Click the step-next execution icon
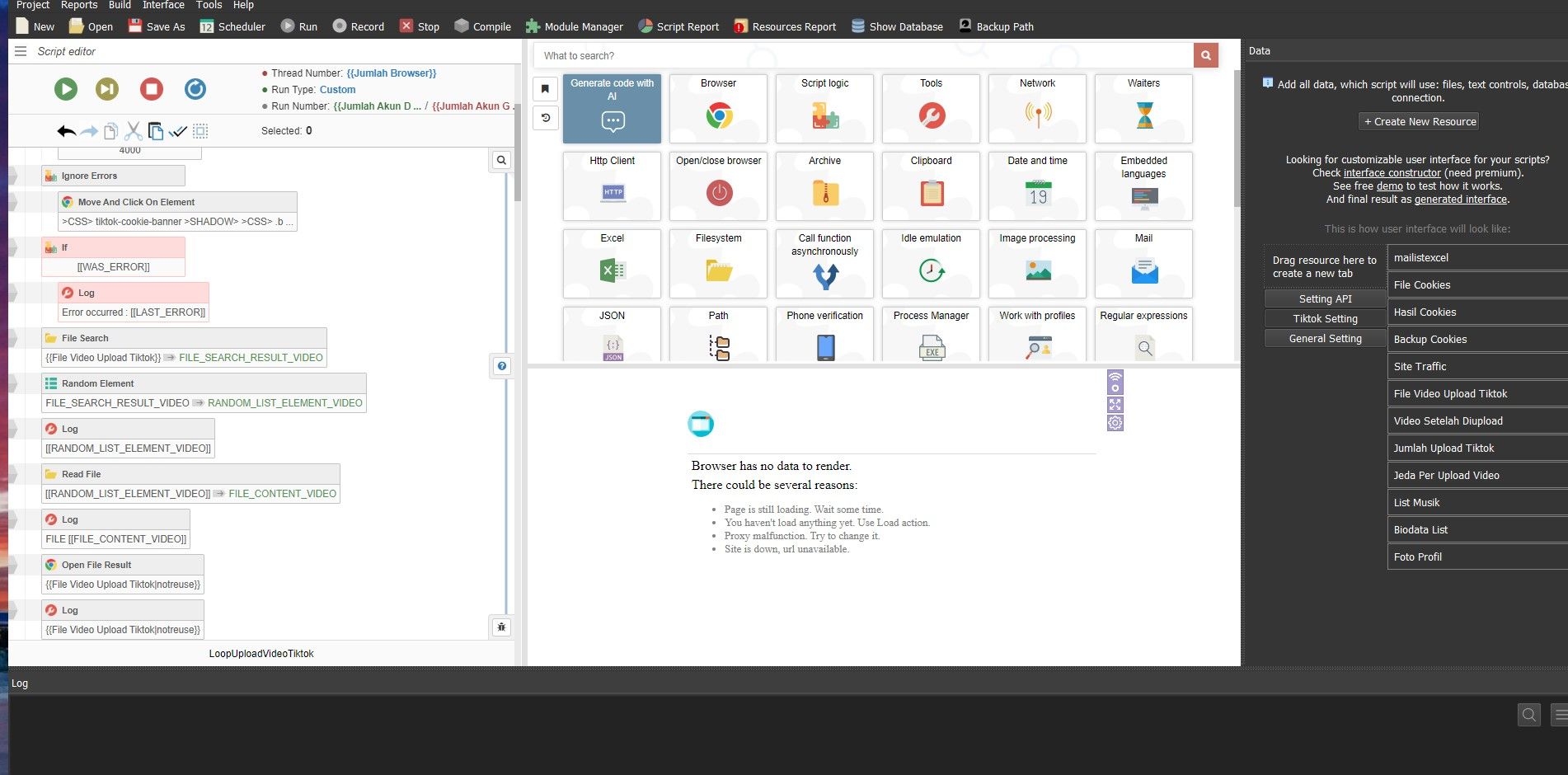 click(107, 89)
